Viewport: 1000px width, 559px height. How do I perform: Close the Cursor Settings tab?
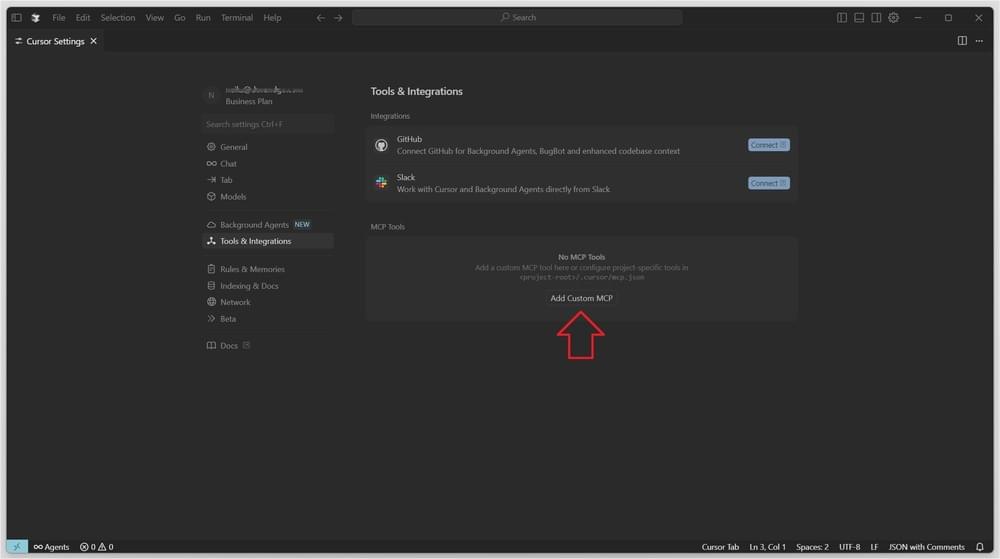point(94,41)
